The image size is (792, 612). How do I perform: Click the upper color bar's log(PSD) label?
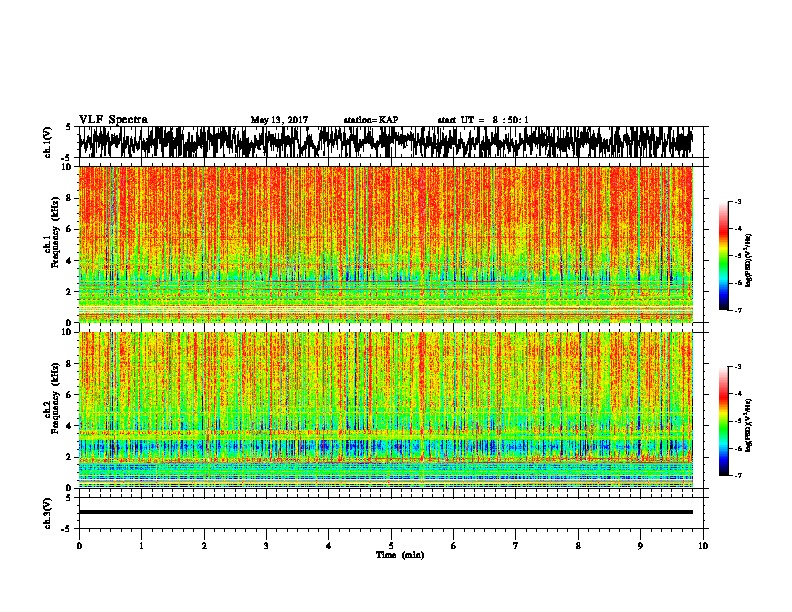coord(749,261)
